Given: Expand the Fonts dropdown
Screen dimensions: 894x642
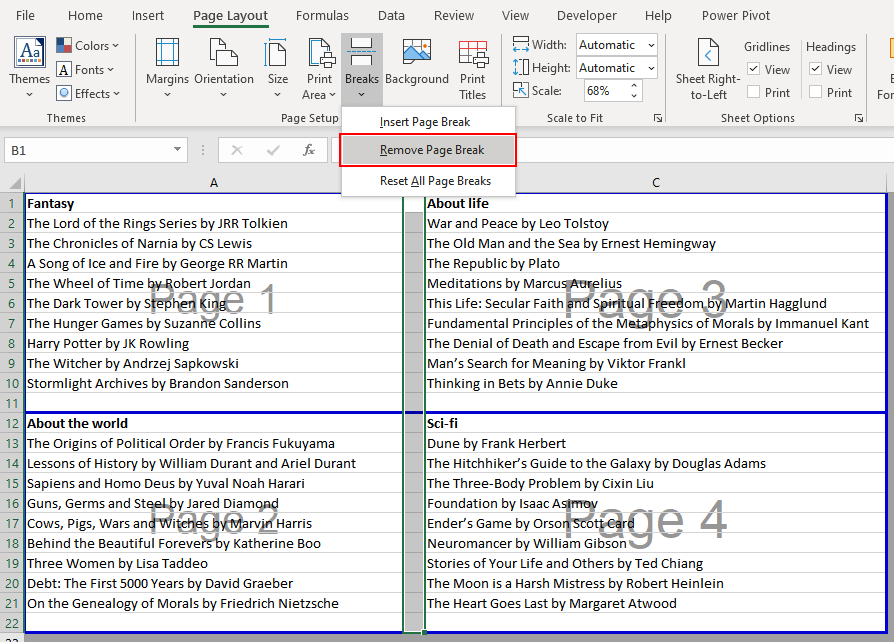Looking at the screenshot, I should pos(87,69).
